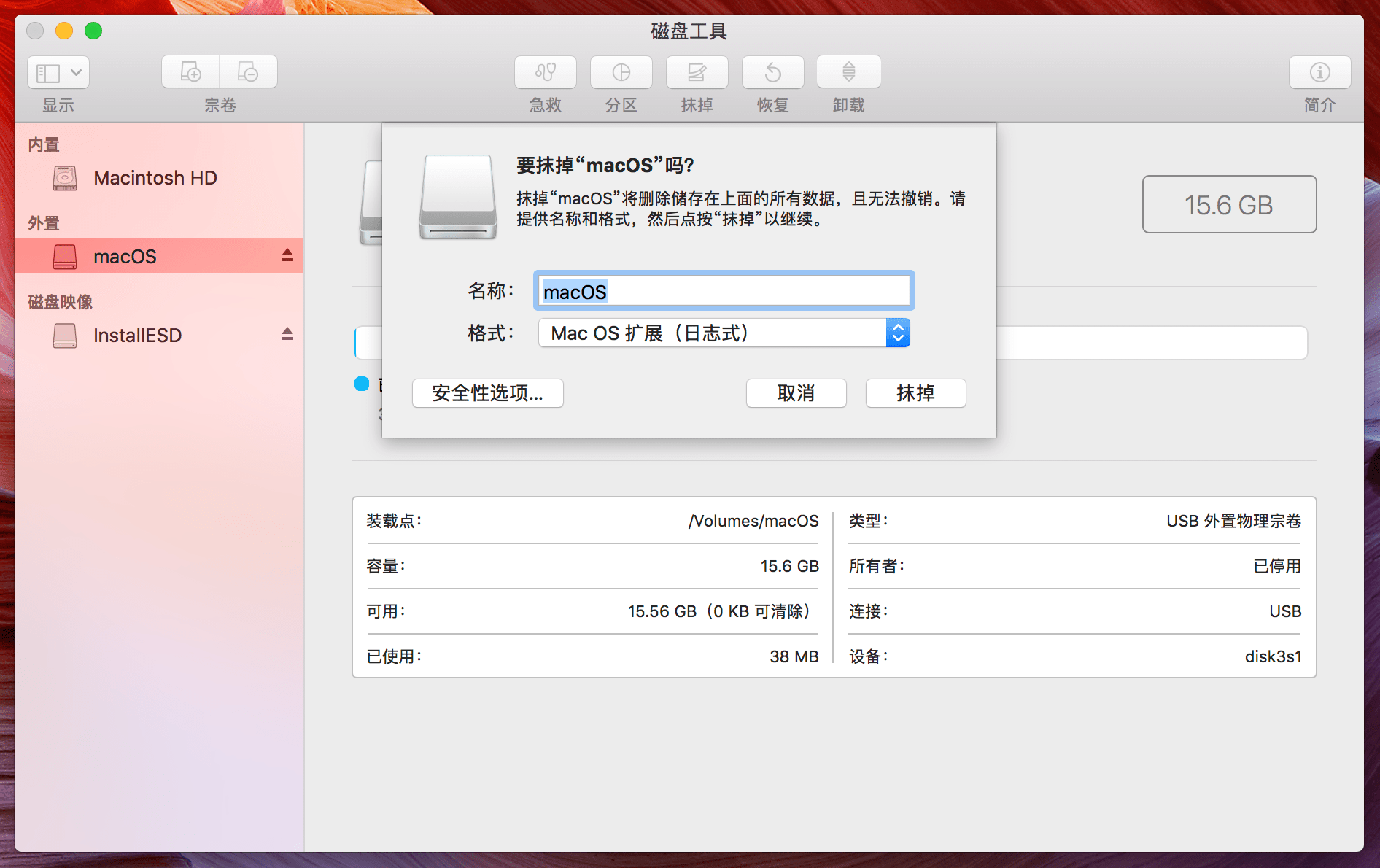Click the First Aid (急救) toolbar icon
1380x868 pixels.
point(545,72)
